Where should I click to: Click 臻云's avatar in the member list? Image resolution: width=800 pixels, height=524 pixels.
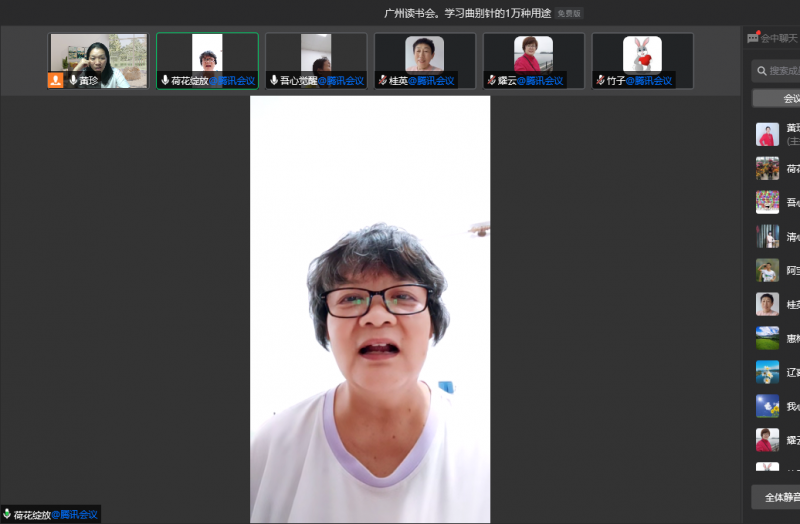(767, 440)
